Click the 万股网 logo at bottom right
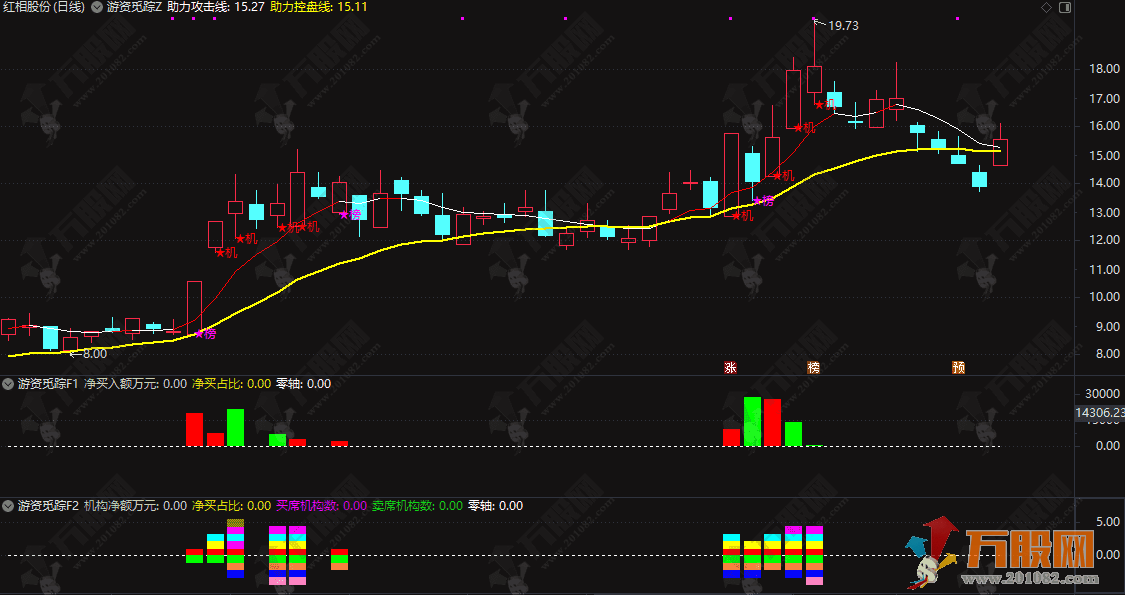This screenshot has height=595, width=1125. pos(1010,553)
